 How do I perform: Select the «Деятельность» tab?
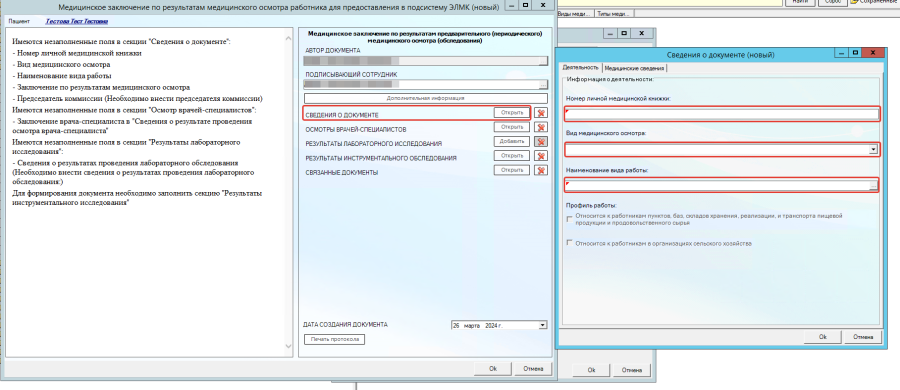(580, 67)
